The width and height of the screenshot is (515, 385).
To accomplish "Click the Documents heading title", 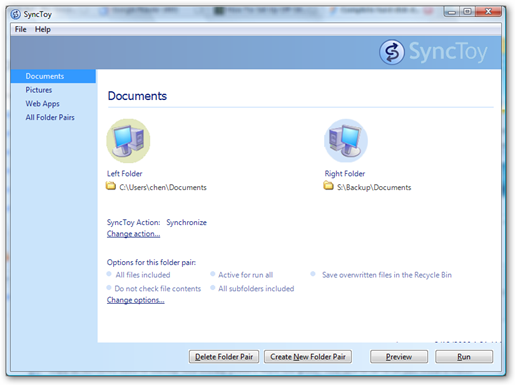I will pos(137,96).
